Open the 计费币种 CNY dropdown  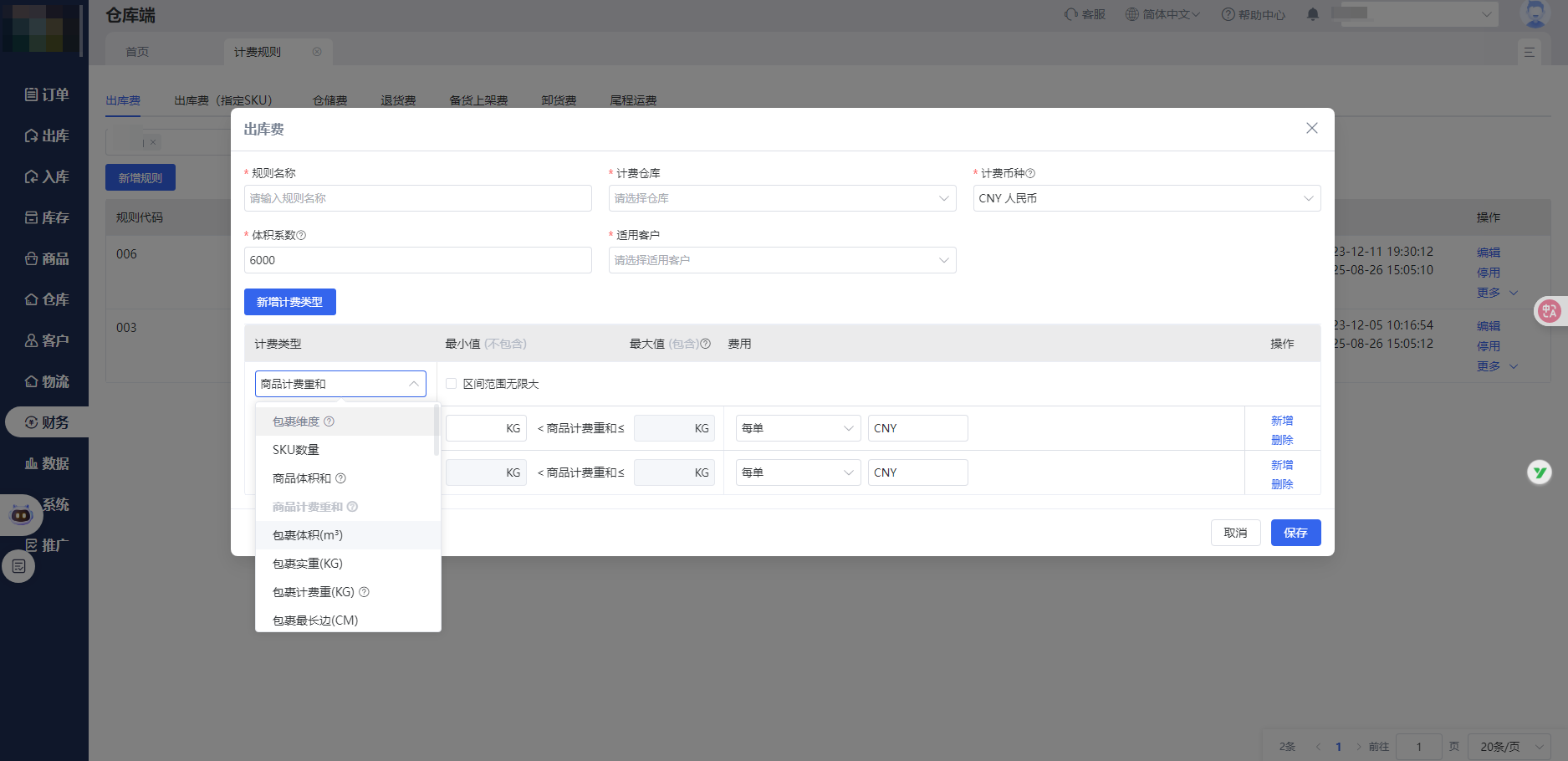(x=1147, y=198)
